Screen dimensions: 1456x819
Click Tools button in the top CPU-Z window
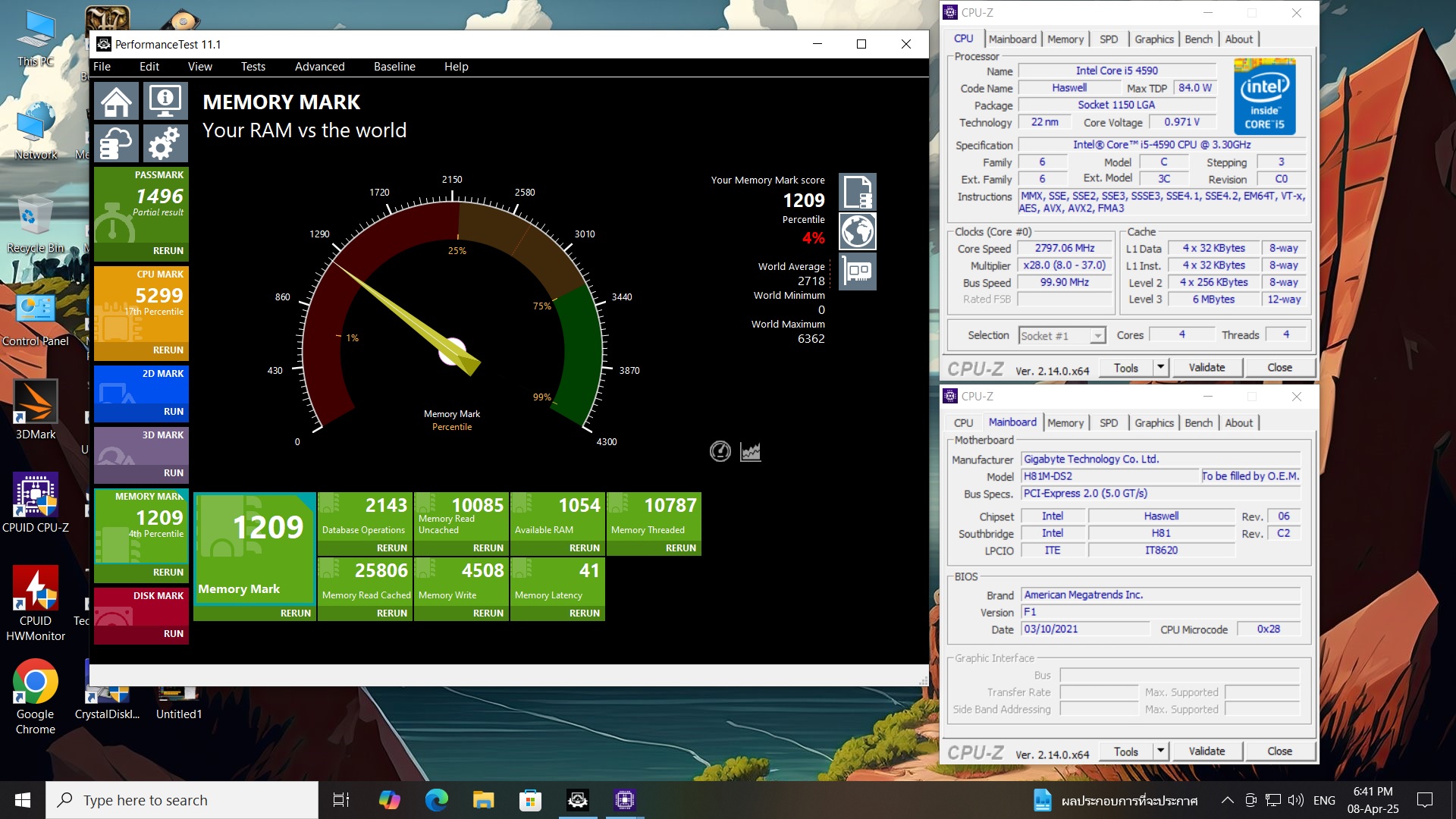(x=1126, y=367)
